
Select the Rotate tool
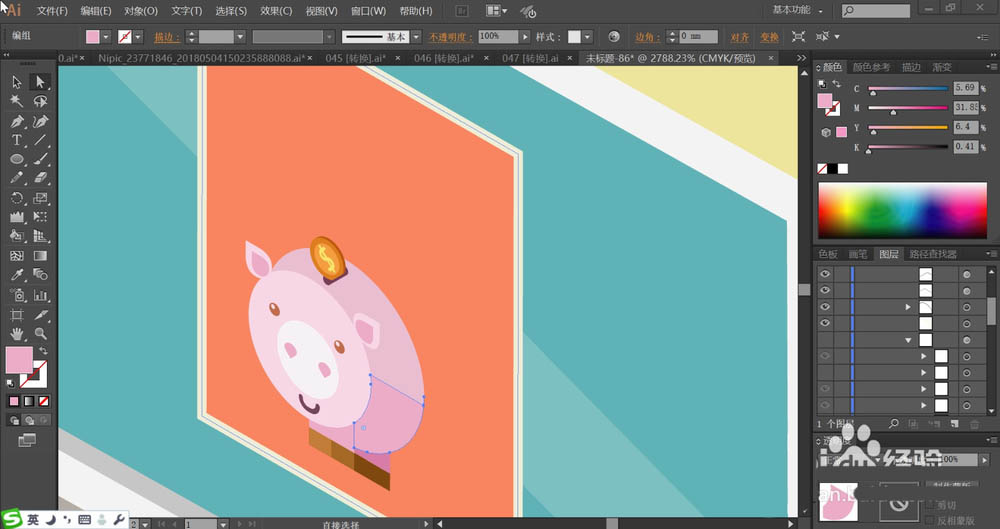coord(17,198)
